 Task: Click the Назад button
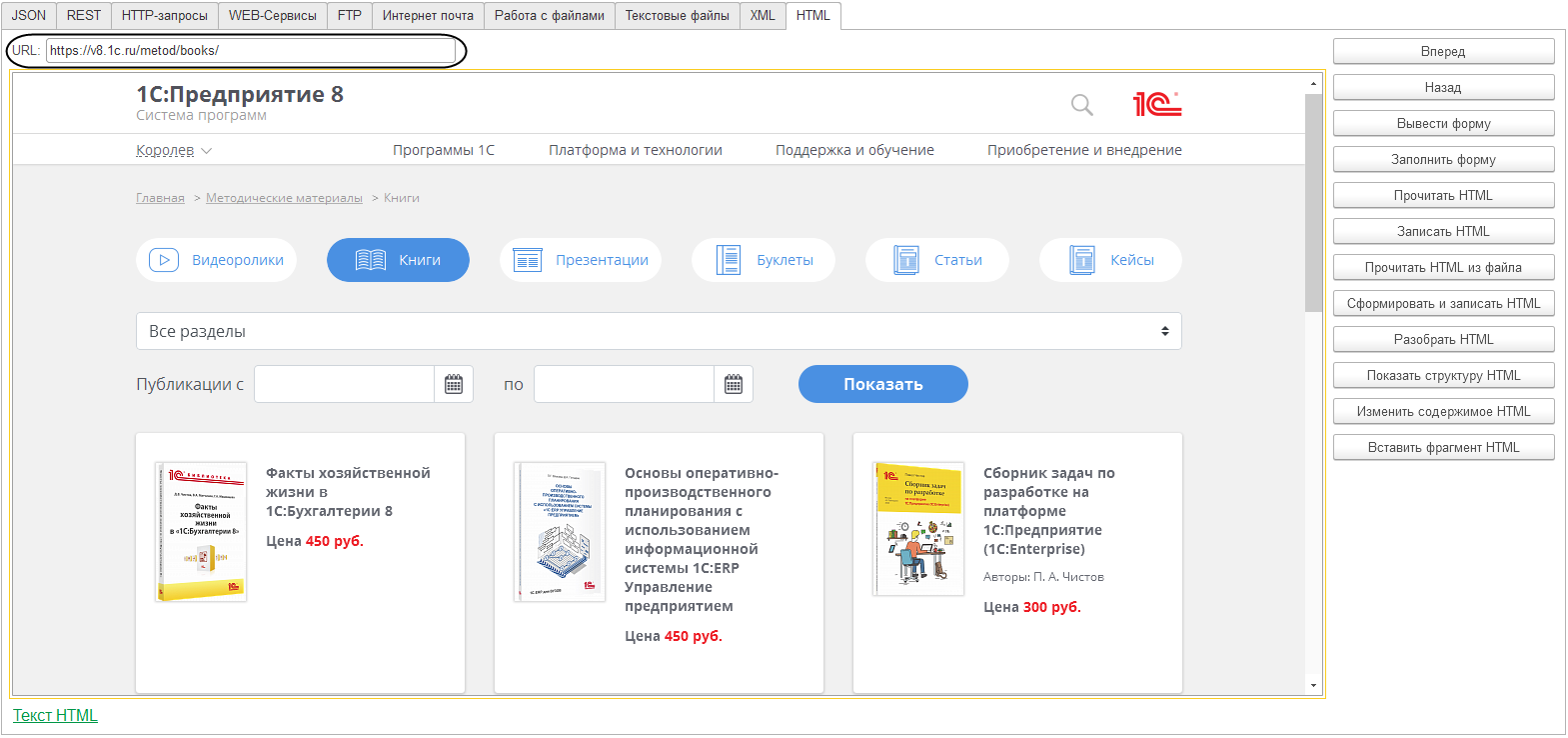1443,87
